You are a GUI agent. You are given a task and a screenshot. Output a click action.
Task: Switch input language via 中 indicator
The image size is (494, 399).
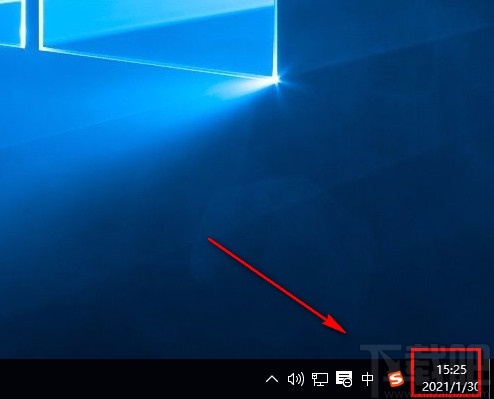[x=367, y=379]
